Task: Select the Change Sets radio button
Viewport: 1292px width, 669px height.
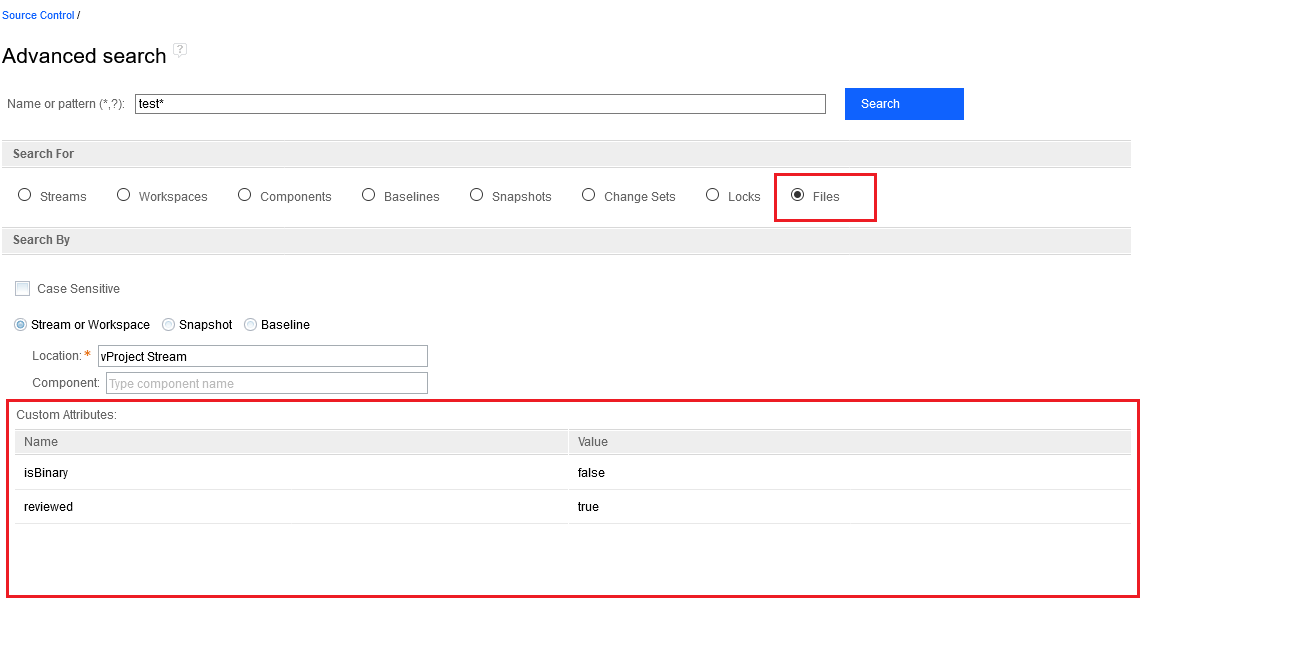Action: [589, 195]
